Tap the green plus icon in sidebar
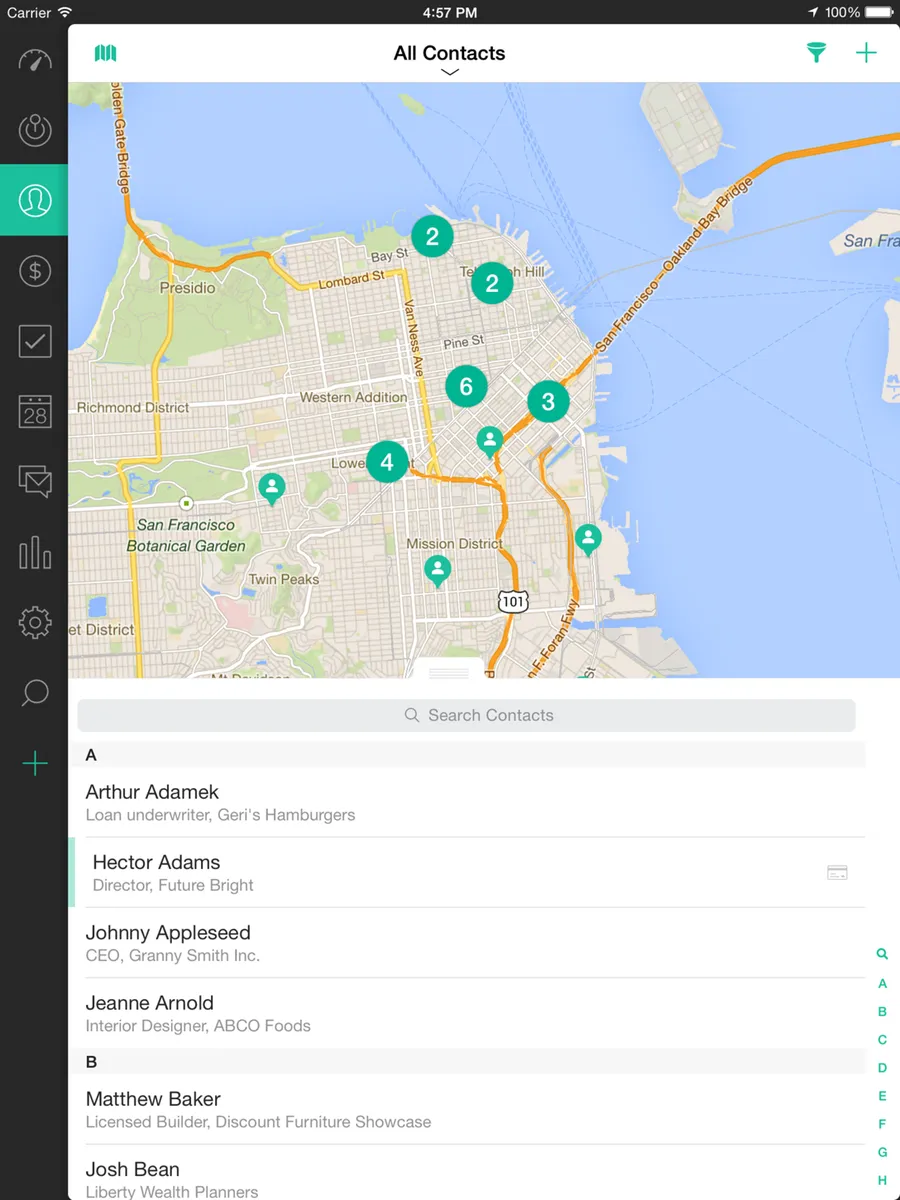Viewport: 900px width, 1200px height. coord(34,764)
